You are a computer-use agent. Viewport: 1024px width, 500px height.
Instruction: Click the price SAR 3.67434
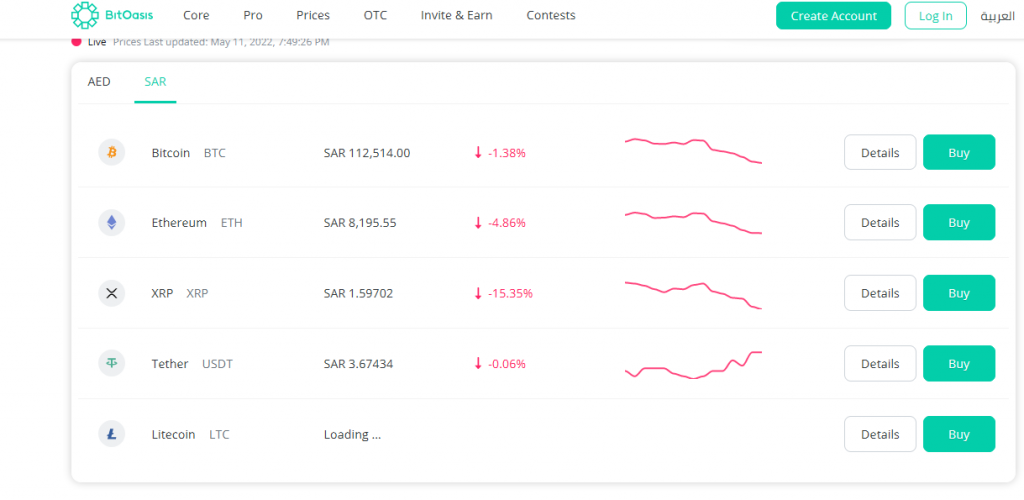[359, 364]
